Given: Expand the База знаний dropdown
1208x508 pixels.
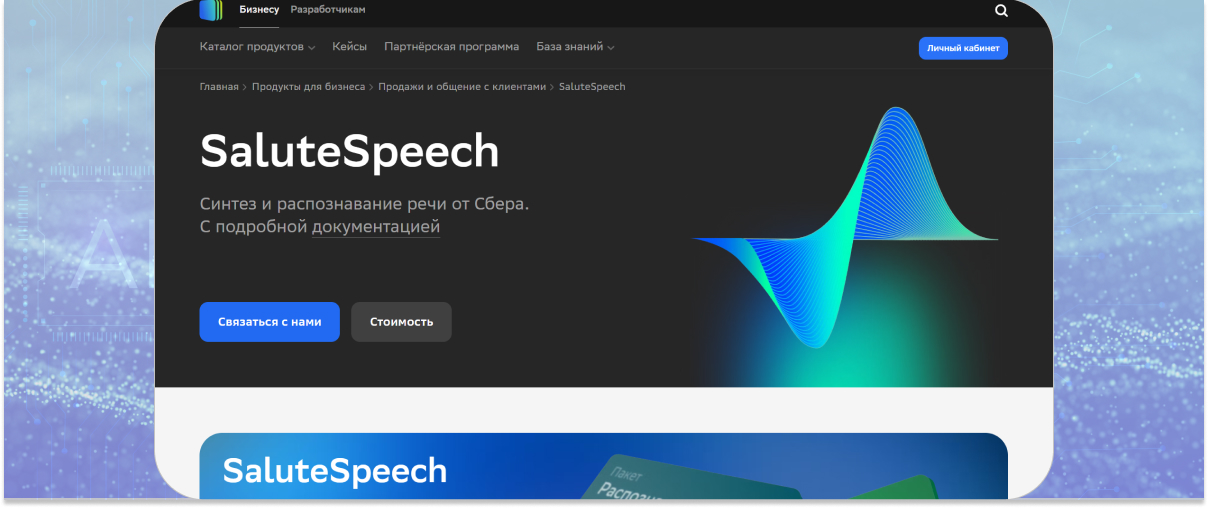Looking at the screenshot, I should (575, 47).
